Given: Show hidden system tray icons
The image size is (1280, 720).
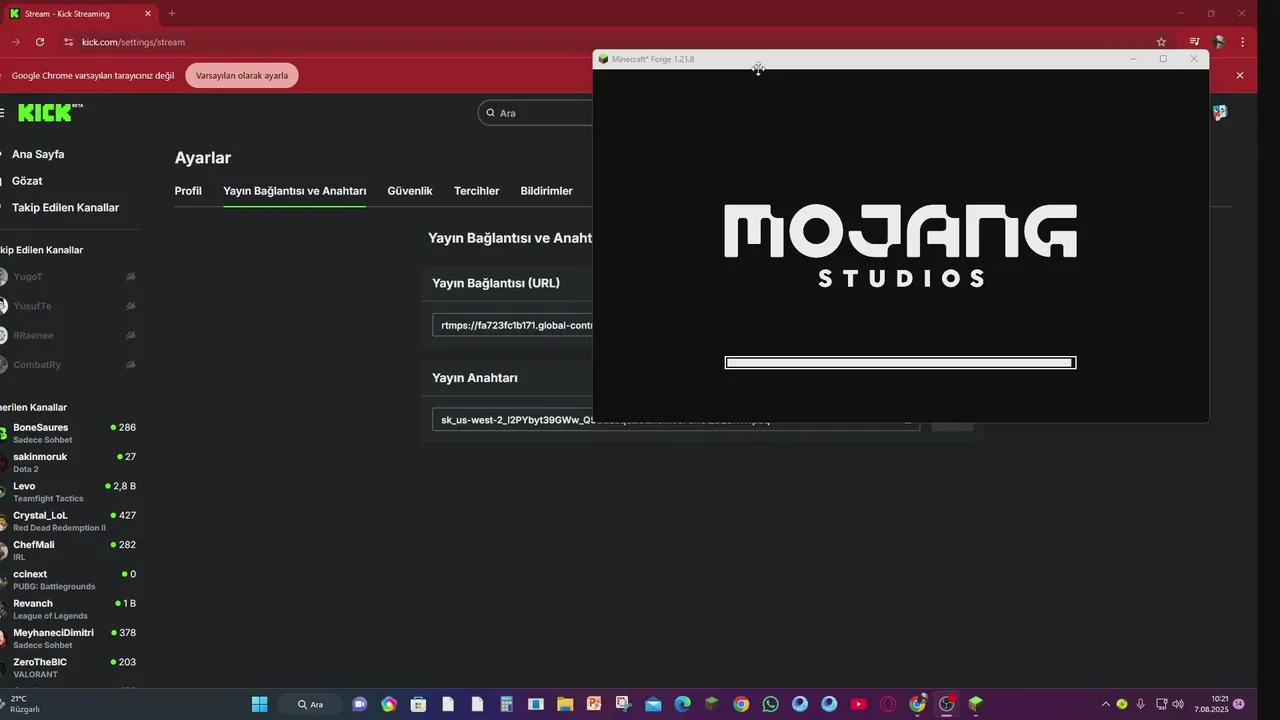Looking at the screenshot, I should pyautogui.click(x=1105, y=704).
